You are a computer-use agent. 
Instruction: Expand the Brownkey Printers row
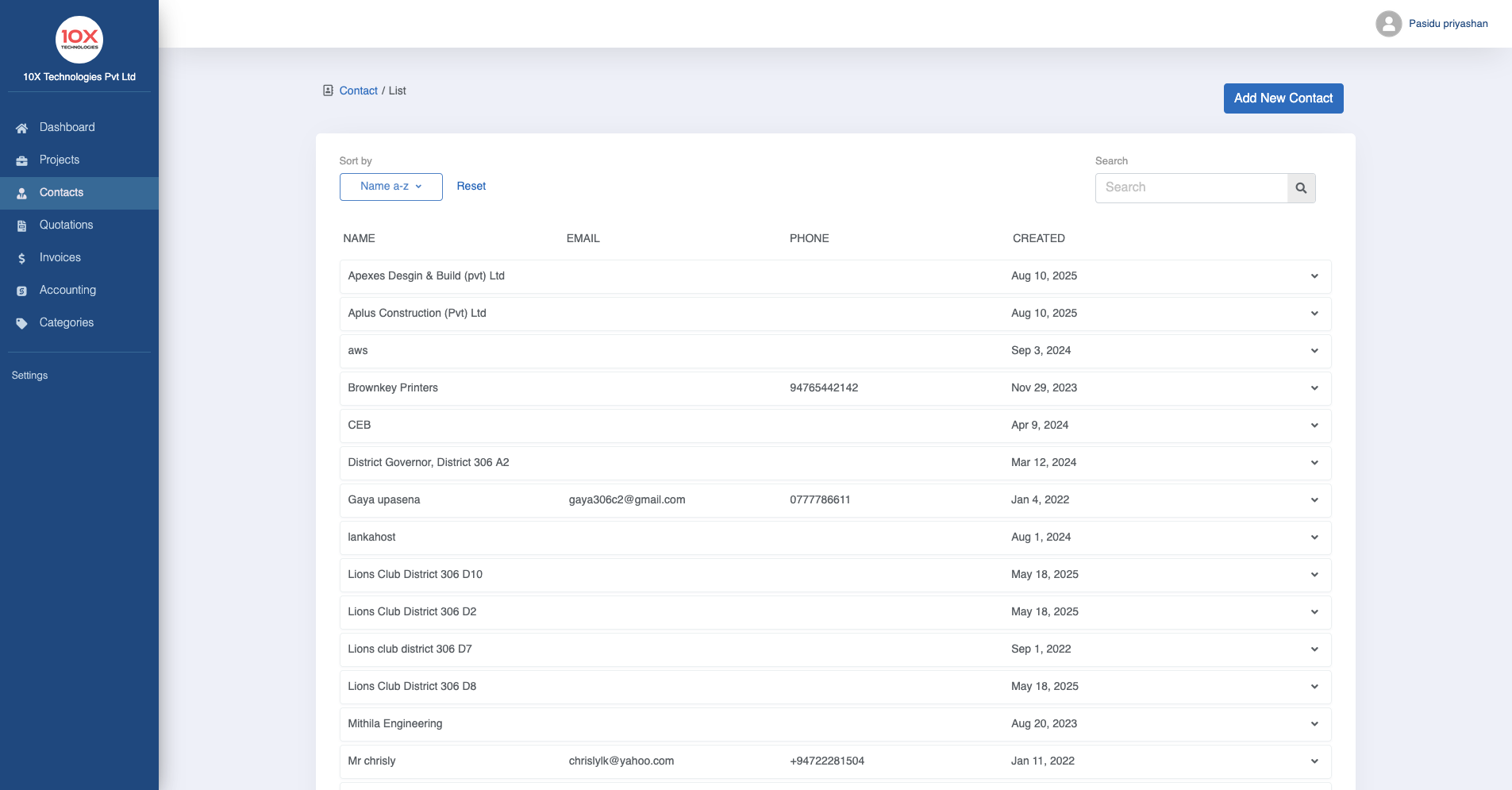click(1314, 388)
